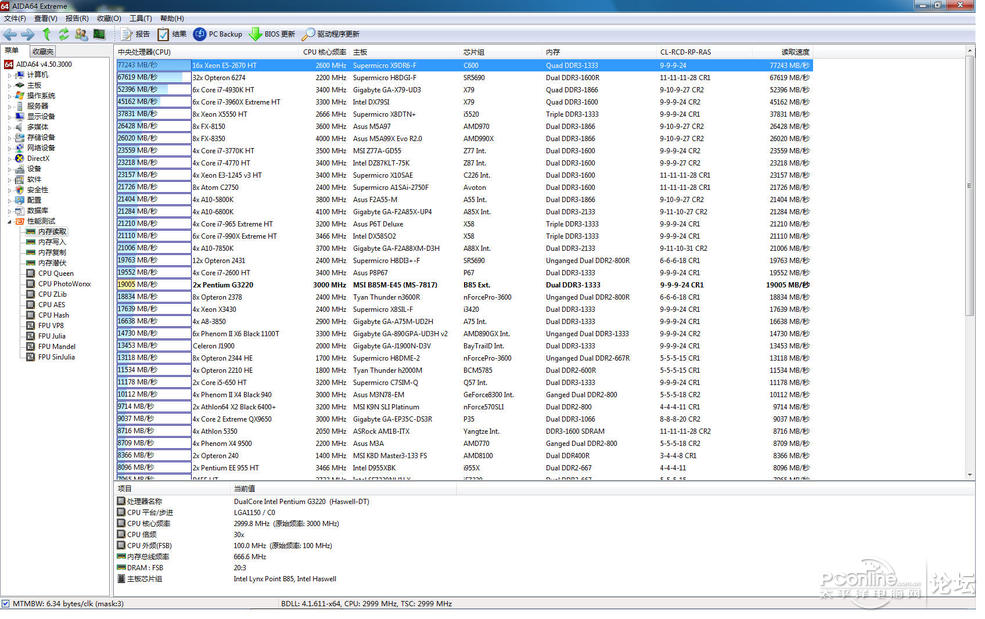Click the 服务器 server icon in tree

coord(19,106)
